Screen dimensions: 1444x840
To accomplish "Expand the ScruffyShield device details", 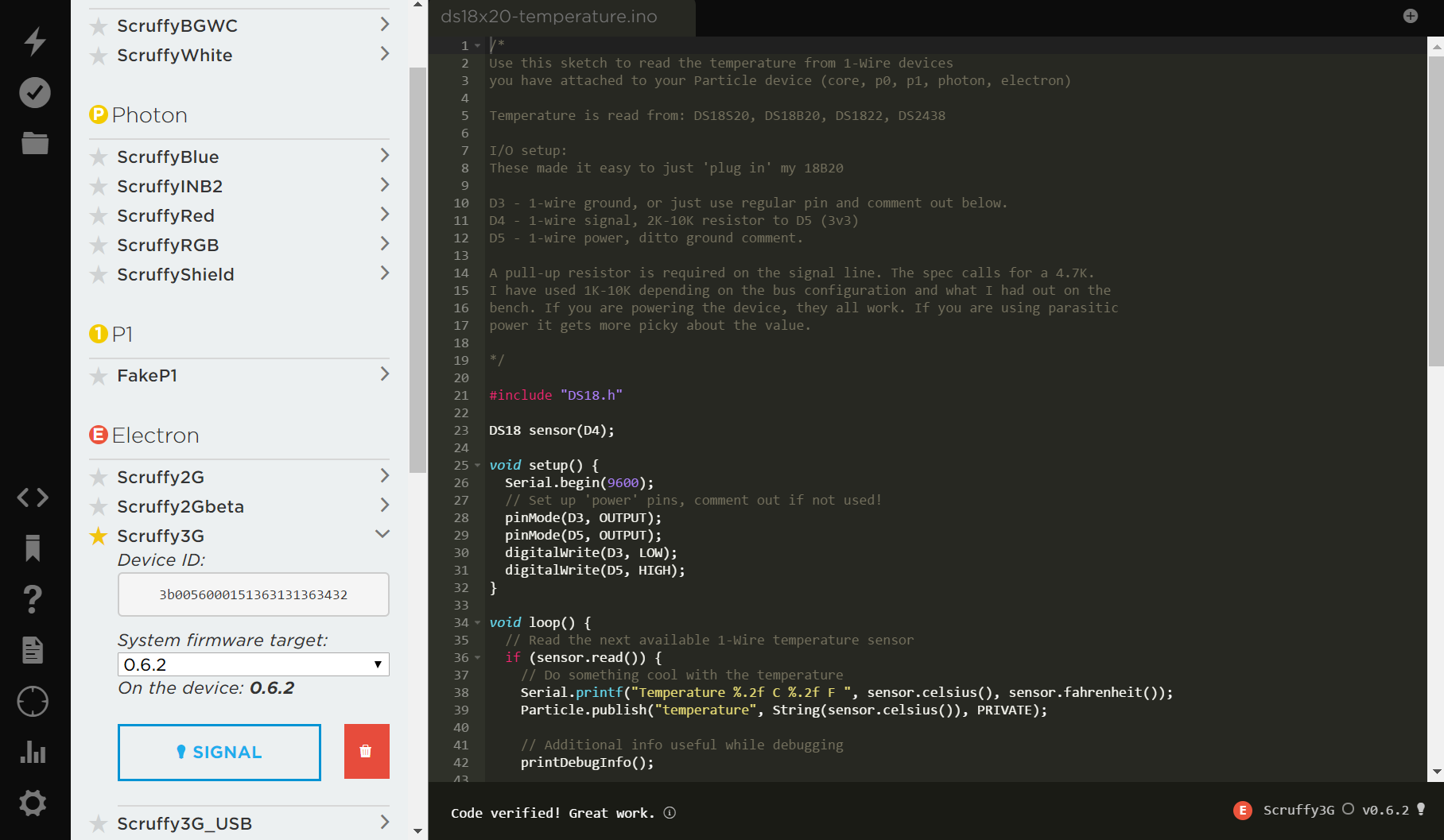I will pyautogui.click(x=384, y=273).
